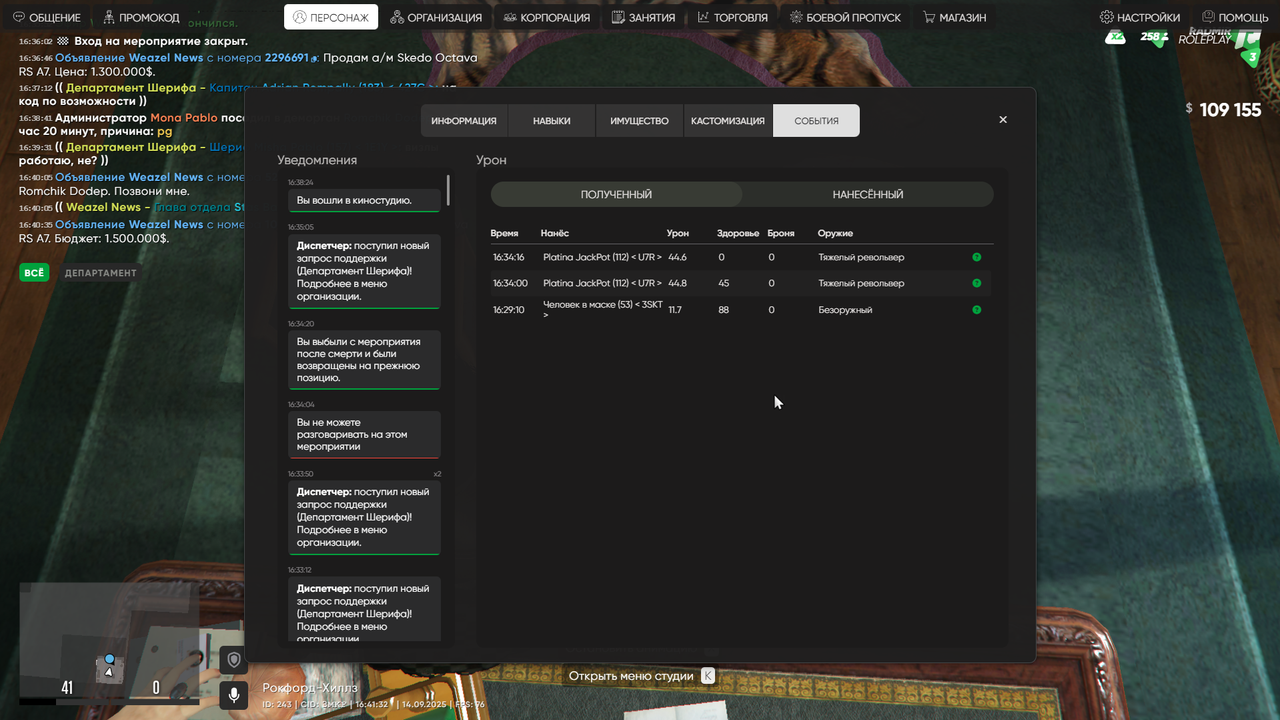Open the ПОМОЩЬ help menu
Screen dimensions: 1280x720
tap(1235, 17)
